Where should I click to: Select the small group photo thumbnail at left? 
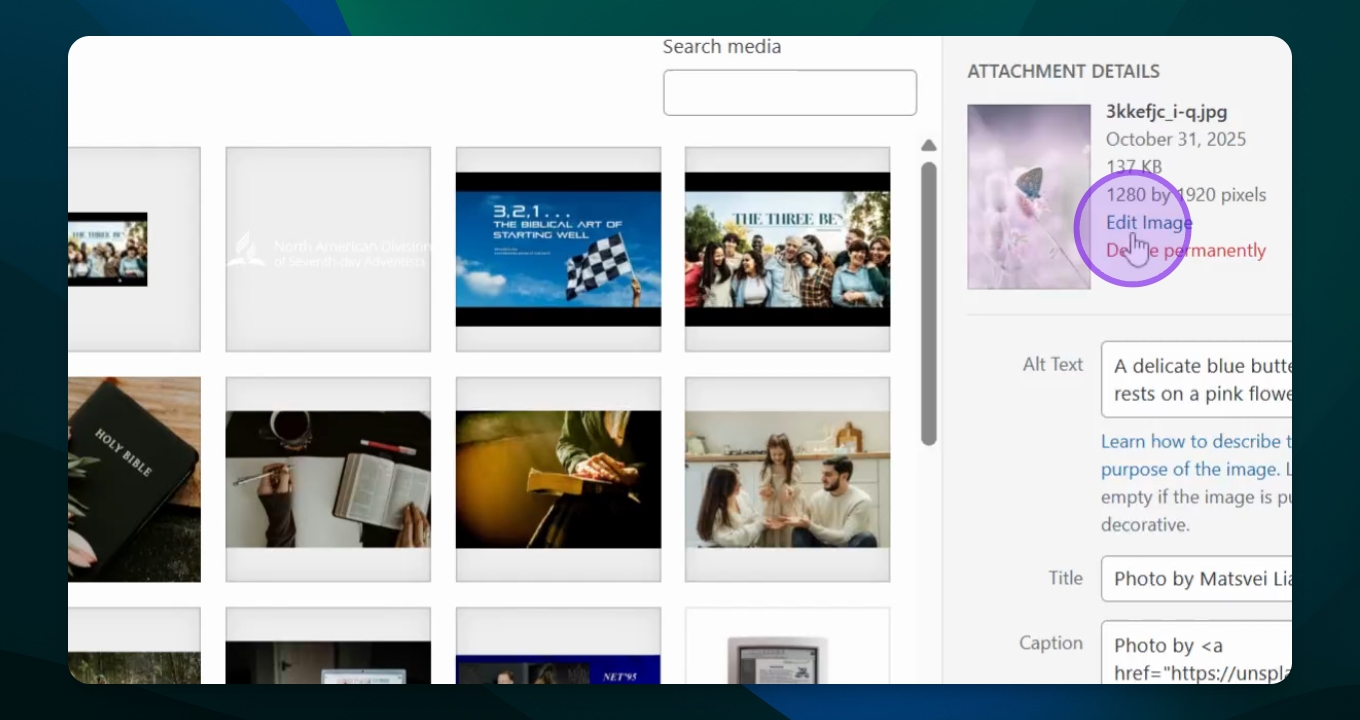[108, 249]
